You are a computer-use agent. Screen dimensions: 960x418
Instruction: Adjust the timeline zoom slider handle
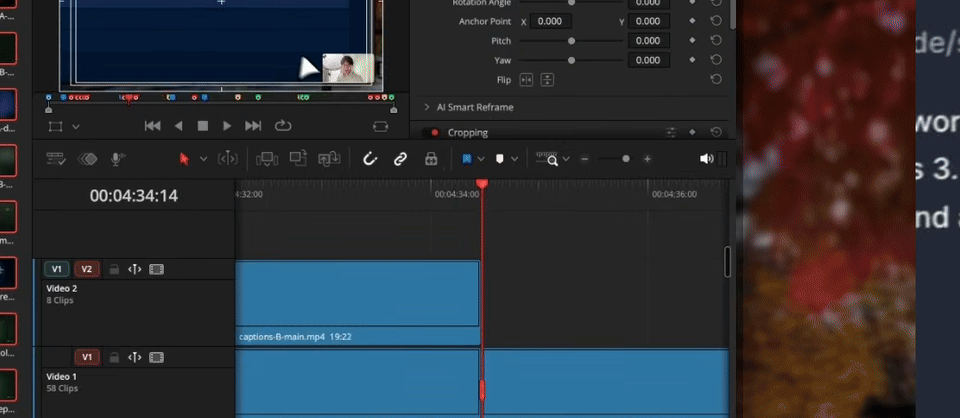626,159
